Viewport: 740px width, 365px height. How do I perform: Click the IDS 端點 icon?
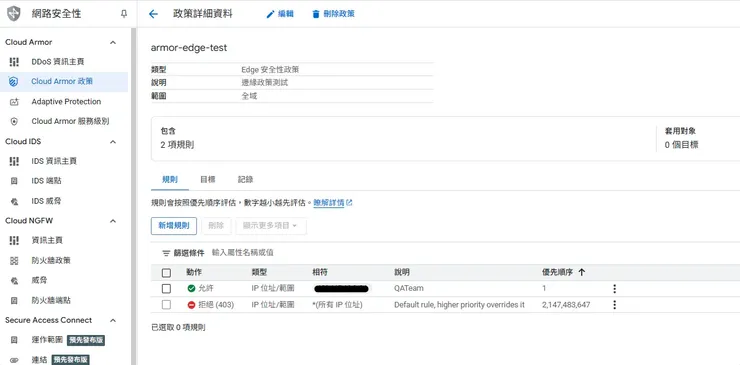point(14,181)
